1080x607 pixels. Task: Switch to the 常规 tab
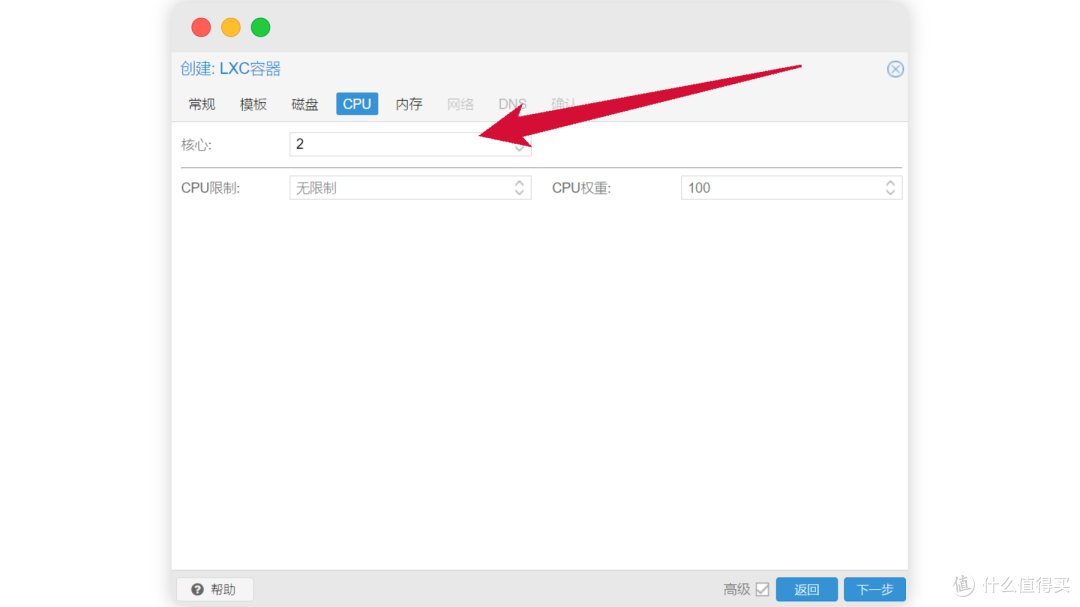(202, 104)
